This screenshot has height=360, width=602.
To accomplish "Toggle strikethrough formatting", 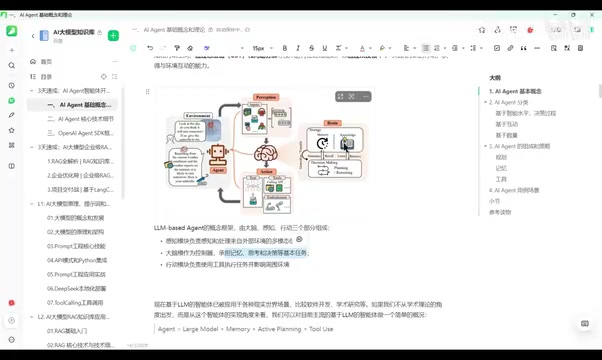I will tap(311, 48).
